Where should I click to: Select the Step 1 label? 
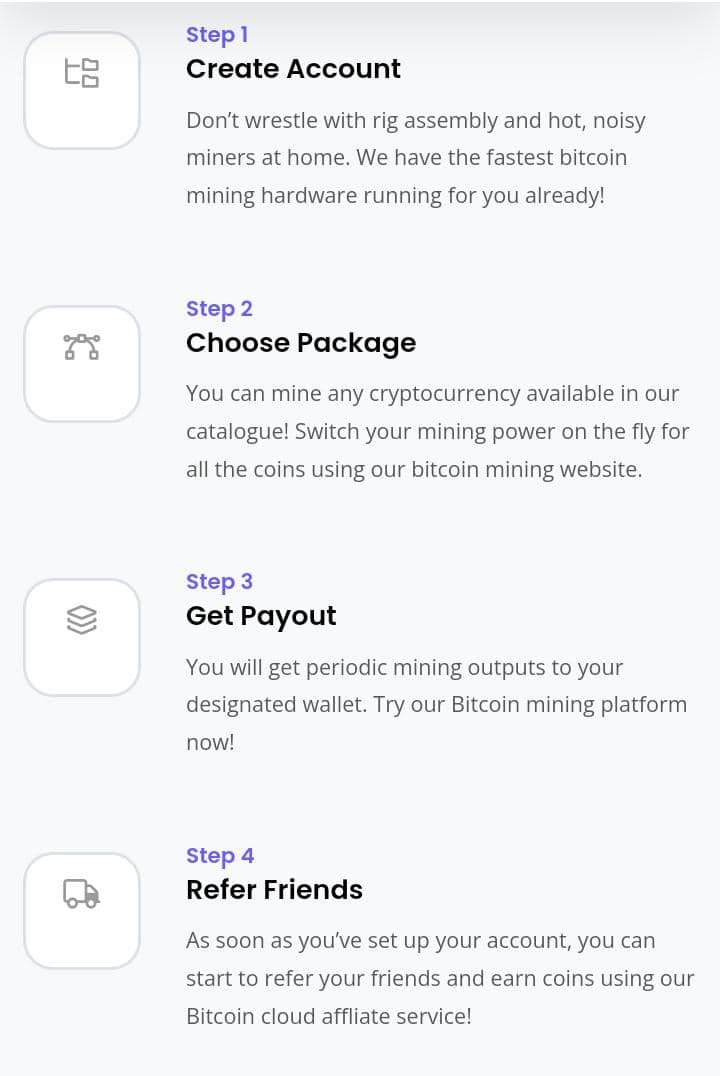coord(217,34)
